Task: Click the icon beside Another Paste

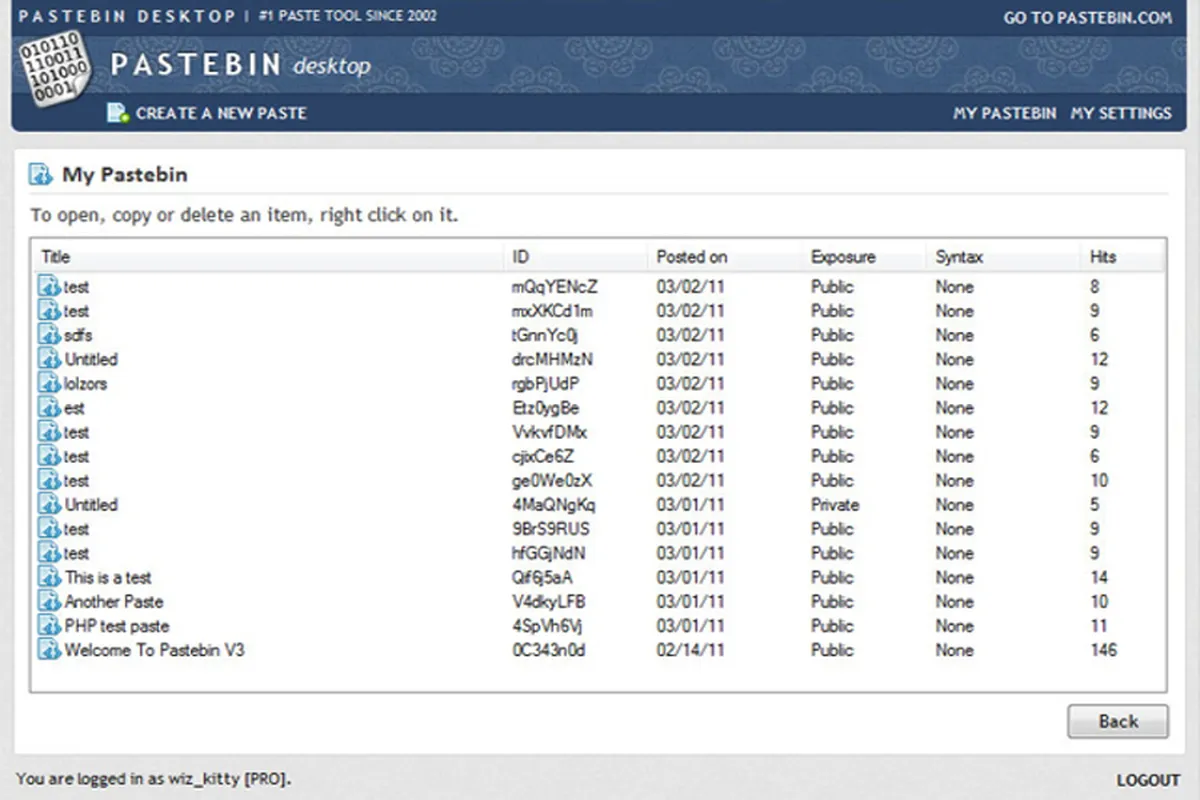Action: pyautogui.click(x=50, y=602)
